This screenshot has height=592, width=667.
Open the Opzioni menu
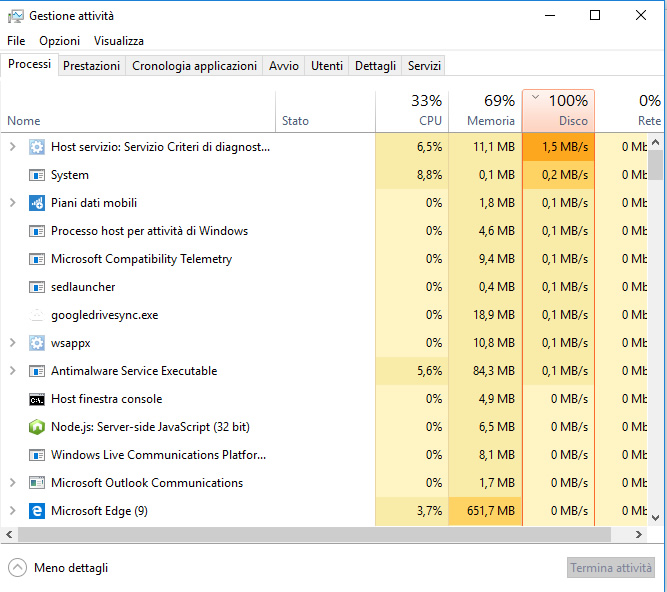[x=60, y=41]
